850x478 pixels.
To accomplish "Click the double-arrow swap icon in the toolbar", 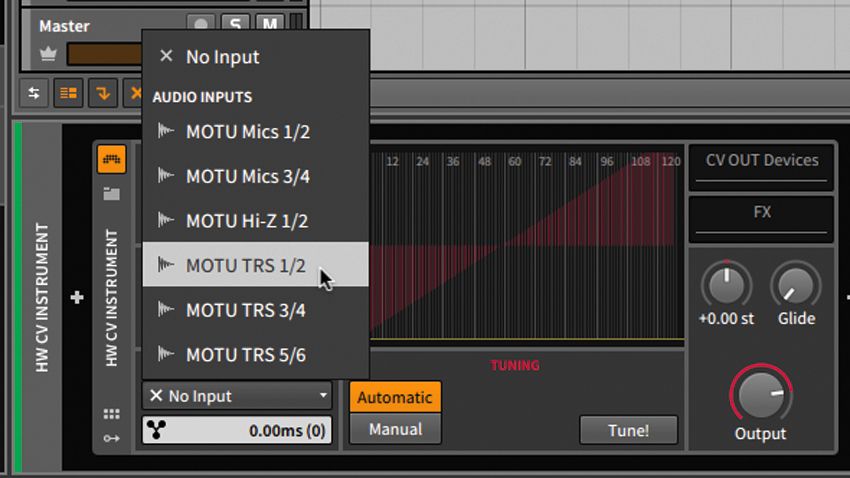I will (x=34, y=93).
